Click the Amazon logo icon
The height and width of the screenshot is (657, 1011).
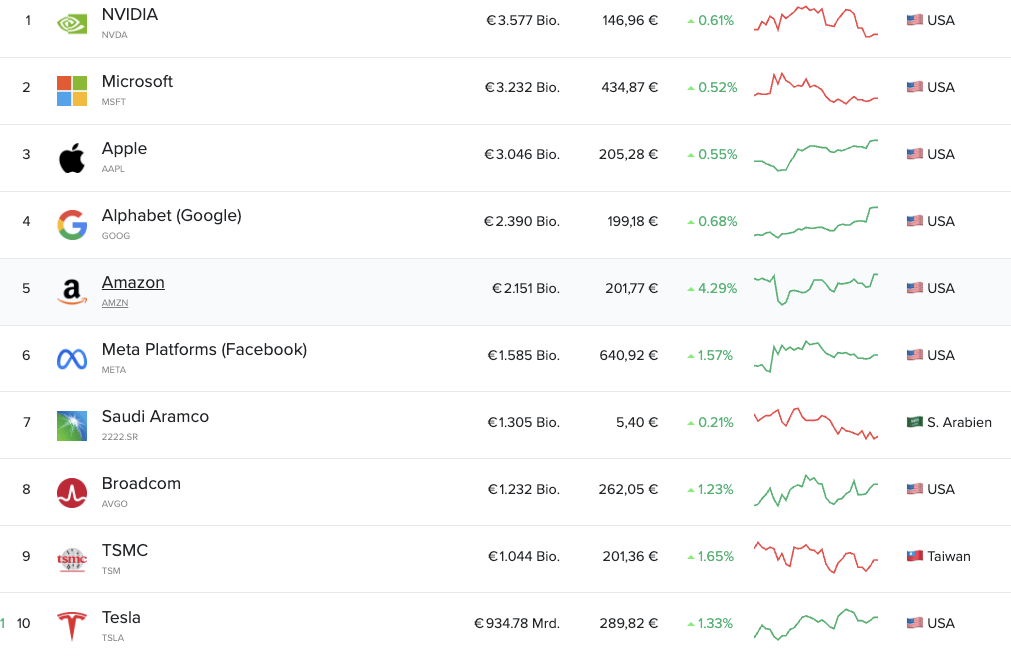coord(72,292)
